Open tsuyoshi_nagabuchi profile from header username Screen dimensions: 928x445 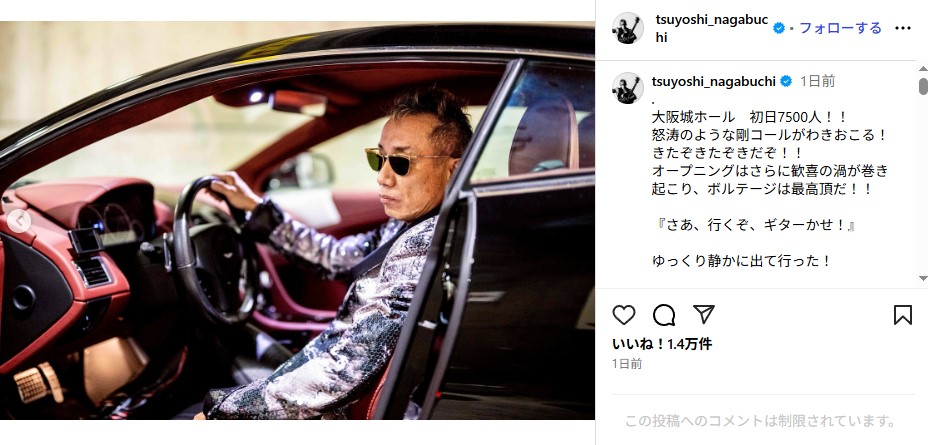[x=711, y=28]
